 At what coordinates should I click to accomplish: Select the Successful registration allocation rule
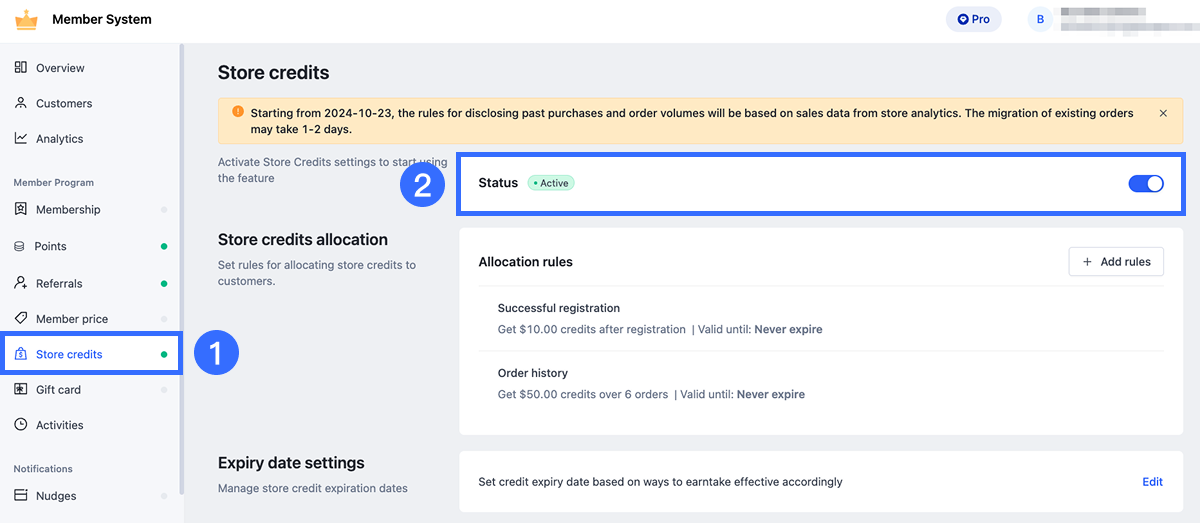coord(559,308)
